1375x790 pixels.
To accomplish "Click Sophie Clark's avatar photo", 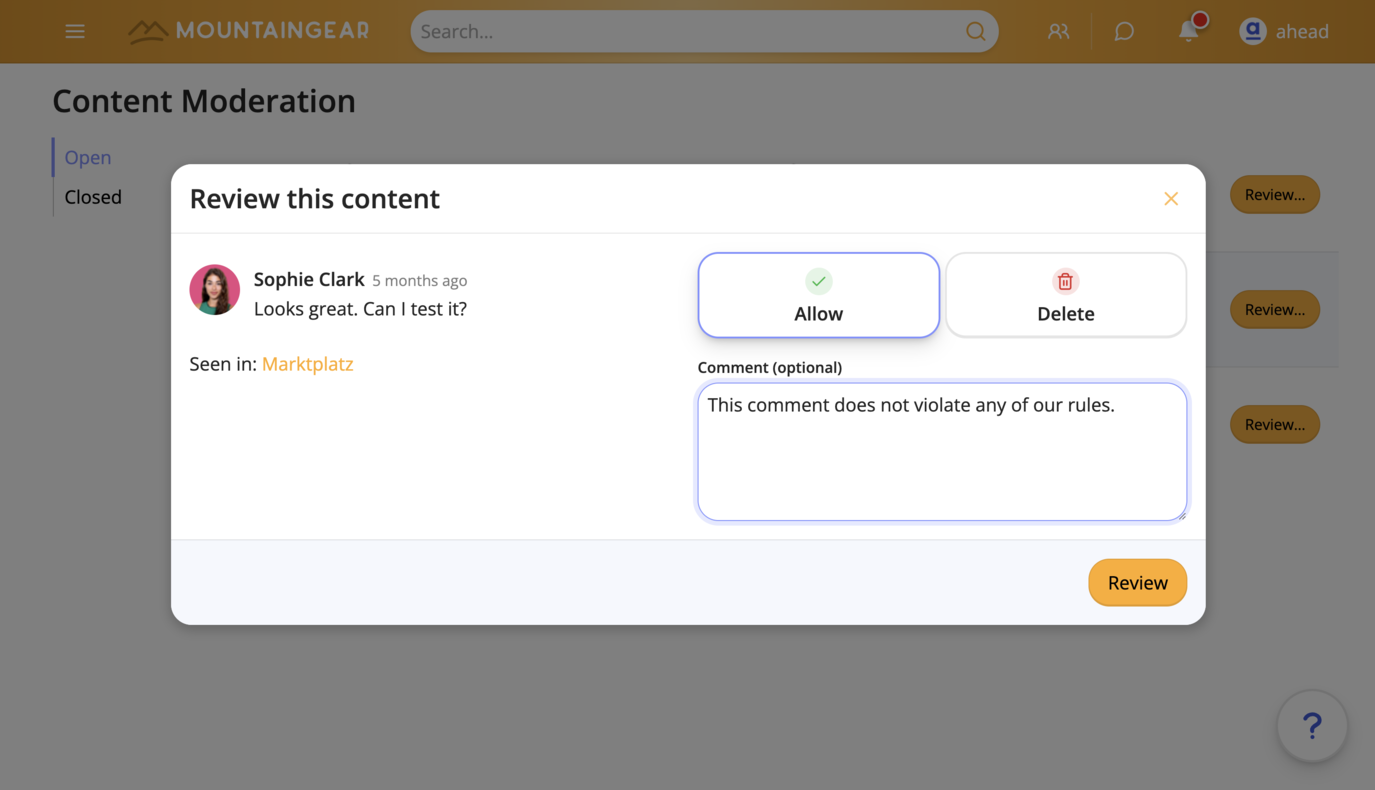I will click(215, 290).
